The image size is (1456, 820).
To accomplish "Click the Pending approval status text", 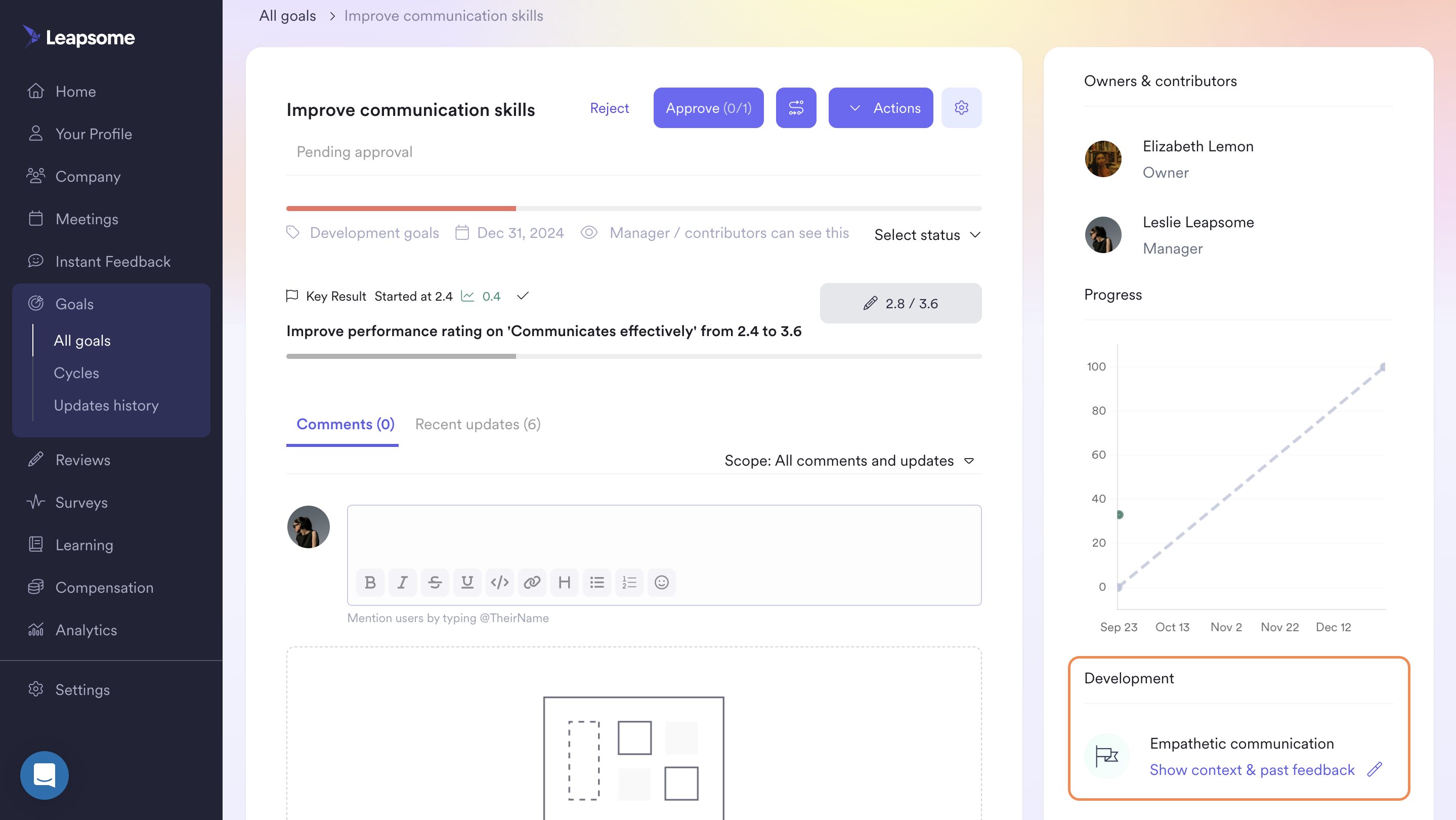I will 355,151.
